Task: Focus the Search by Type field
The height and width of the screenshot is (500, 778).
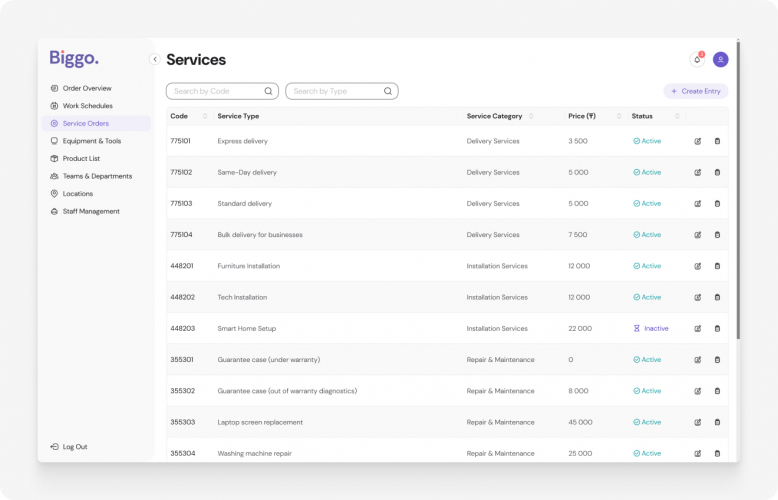Action: click(342, 91)
